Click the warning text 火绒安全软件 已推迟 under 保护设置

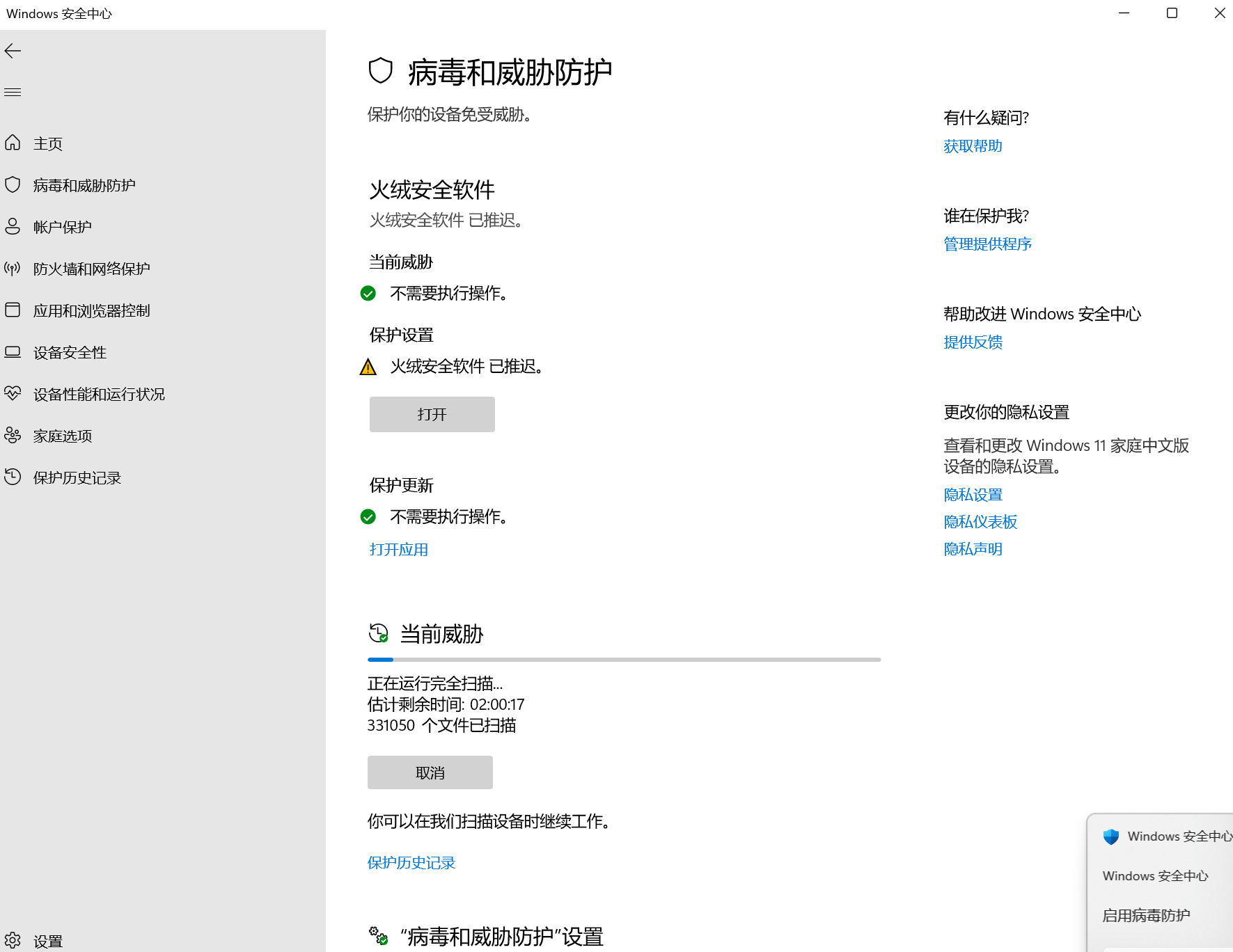tap(466, 366)
